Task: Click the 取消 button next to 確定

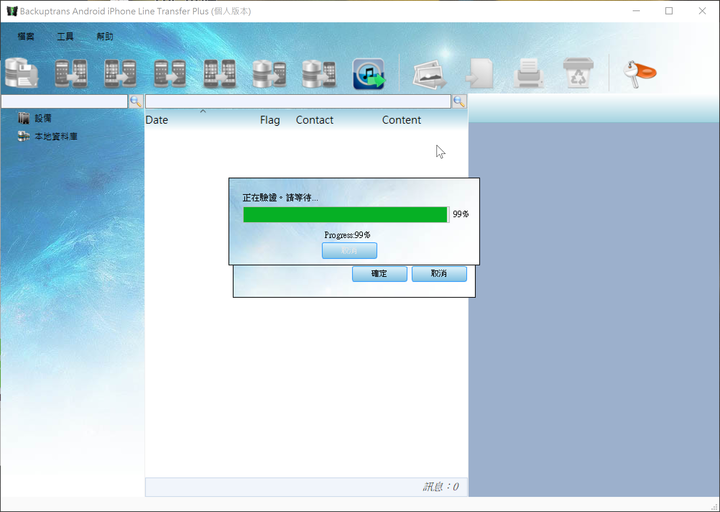Action: point(439,274)
